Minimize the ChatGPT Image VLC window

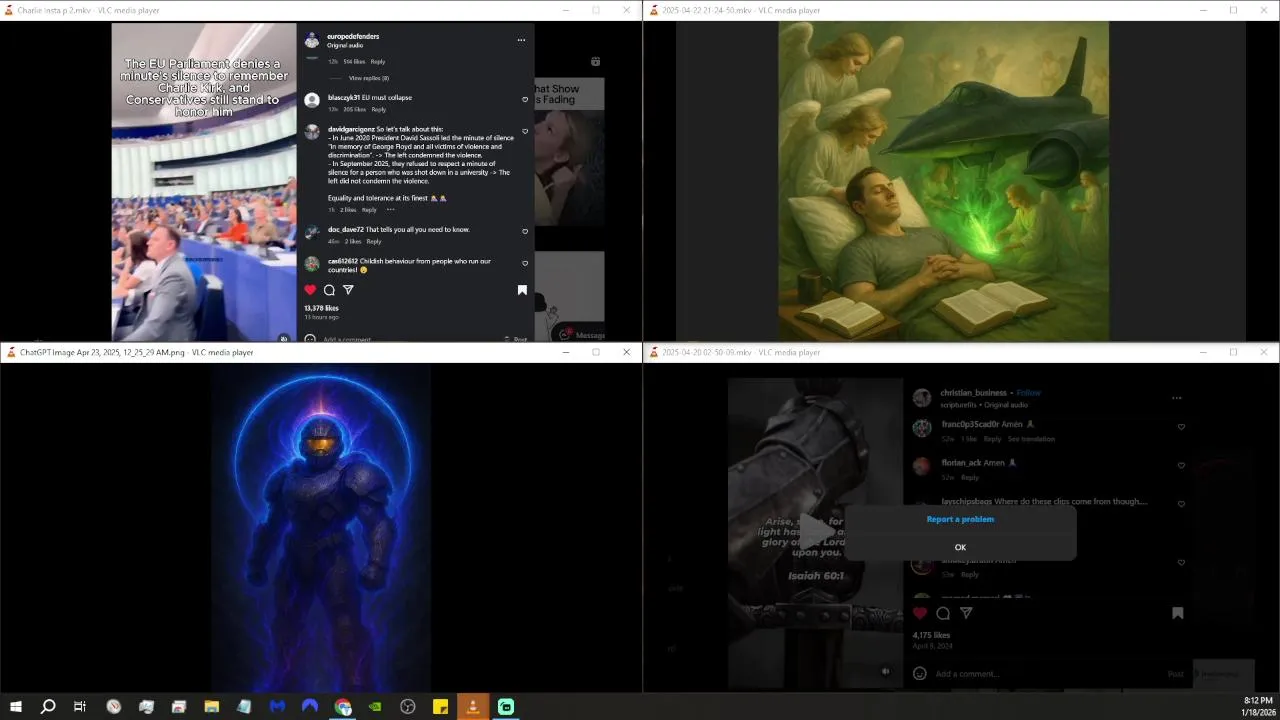coord(566,352)
